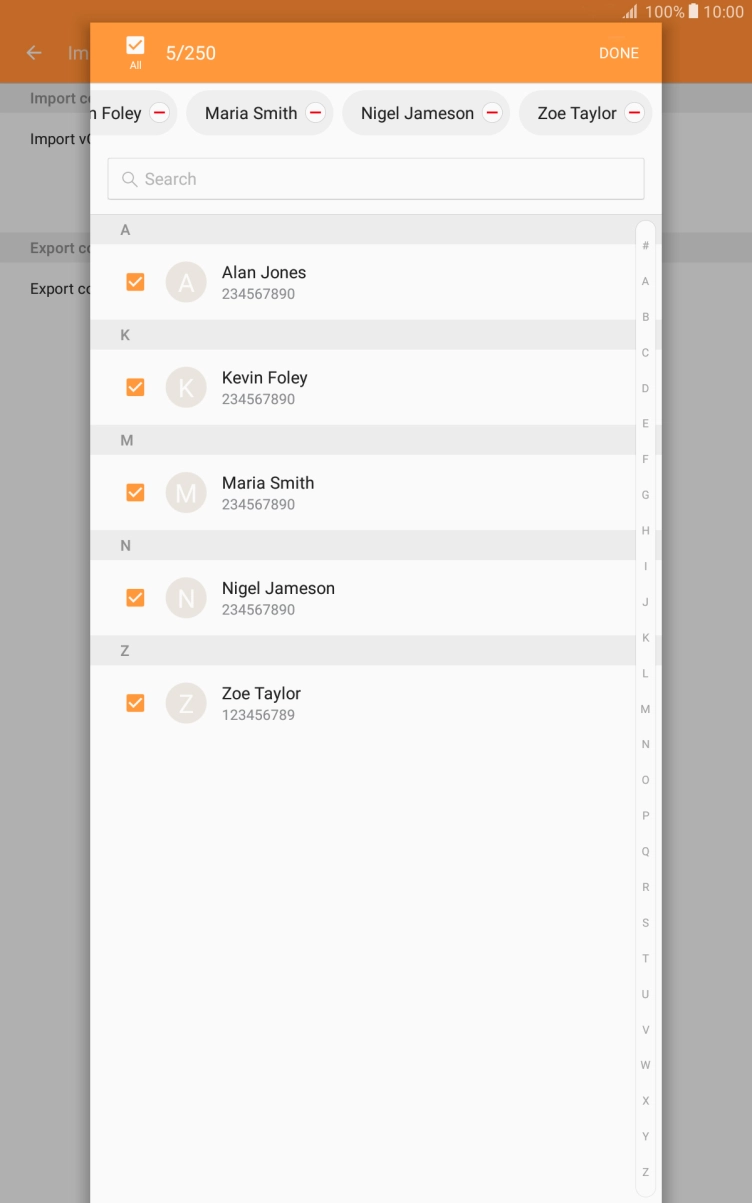Tap the Maria Smith chip label

click(x=251, y=113)
